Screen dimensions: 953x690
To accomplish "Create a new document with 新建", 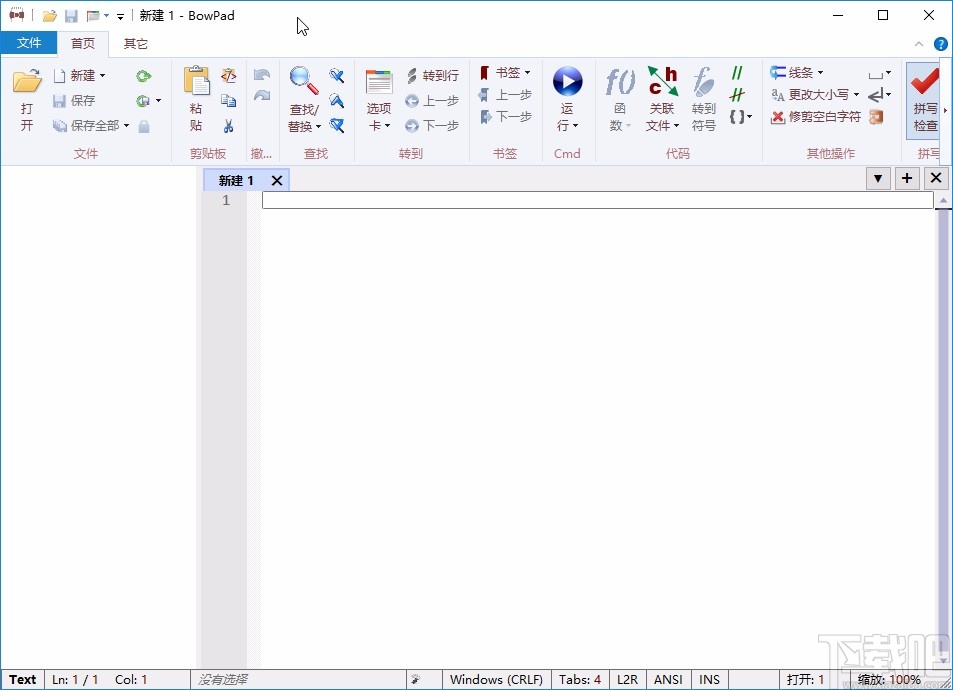I will [74, 75].
